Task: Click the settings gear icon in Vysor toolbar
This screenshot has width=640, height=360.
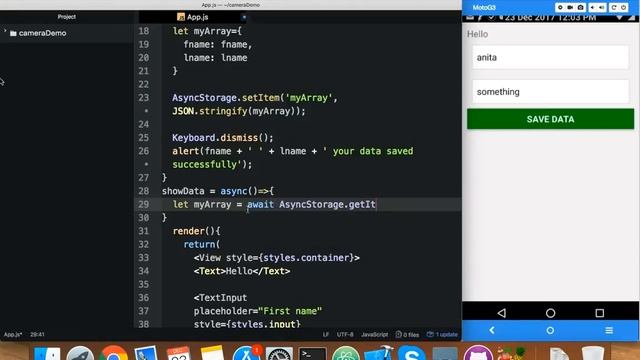Action: pyautogui.click(x=560, y=7)
